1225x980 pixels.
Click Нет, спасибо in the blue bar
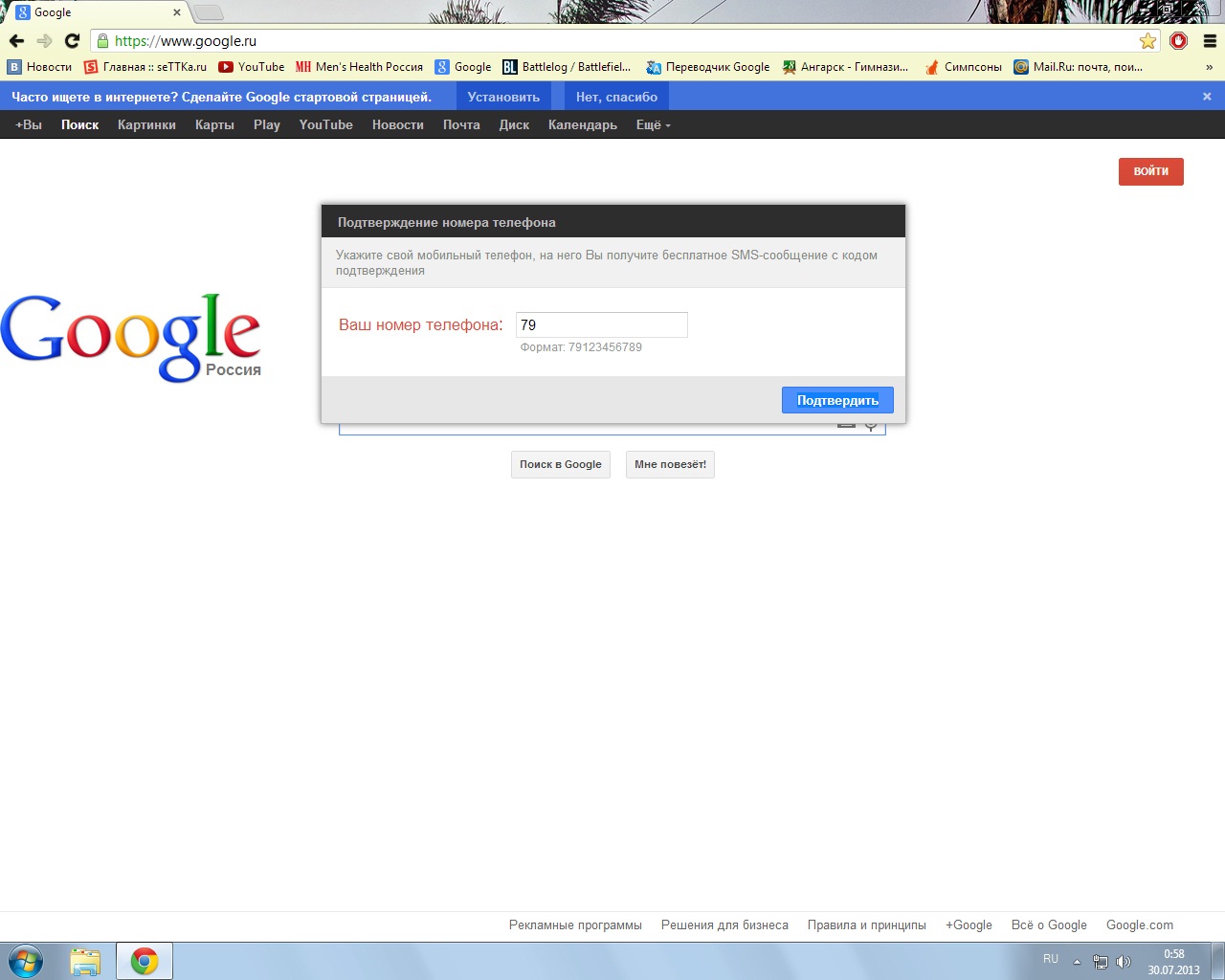616,97
